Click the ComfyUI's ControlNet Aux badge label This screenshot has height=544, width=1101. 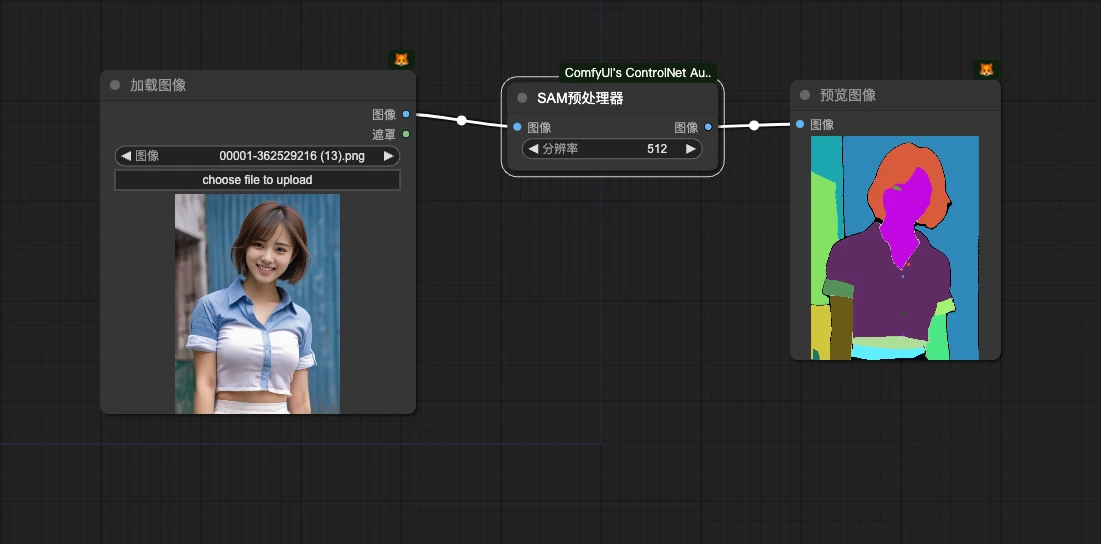tap(638, 73)
